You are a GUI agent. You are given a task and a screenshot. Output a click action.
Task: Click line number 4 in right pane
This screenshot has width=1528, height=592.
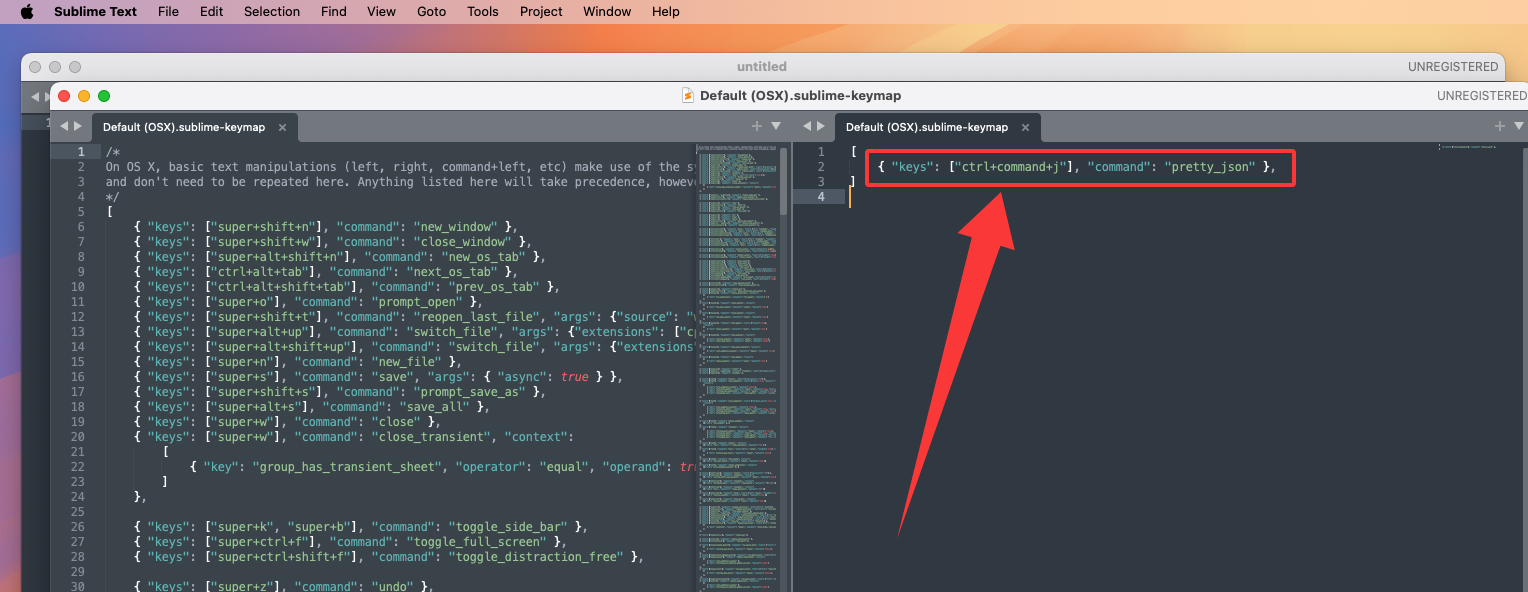[x=821, y=197]
